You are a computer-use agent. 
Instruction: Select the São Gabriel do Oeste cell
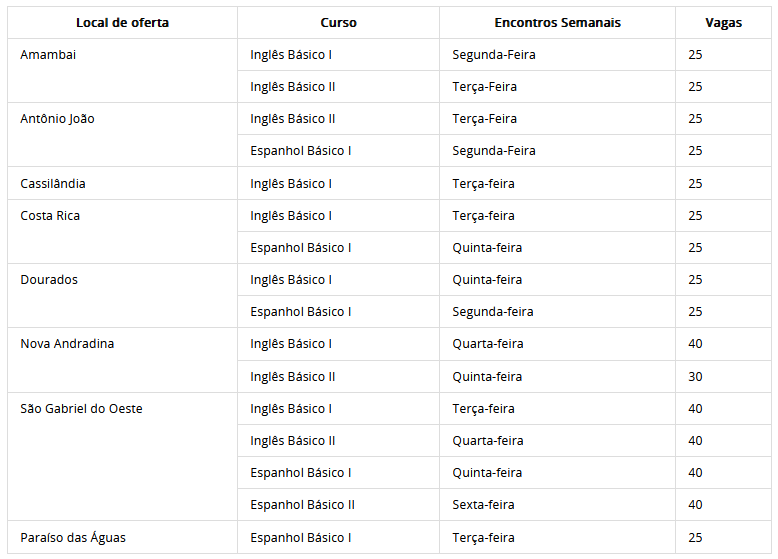81,409
